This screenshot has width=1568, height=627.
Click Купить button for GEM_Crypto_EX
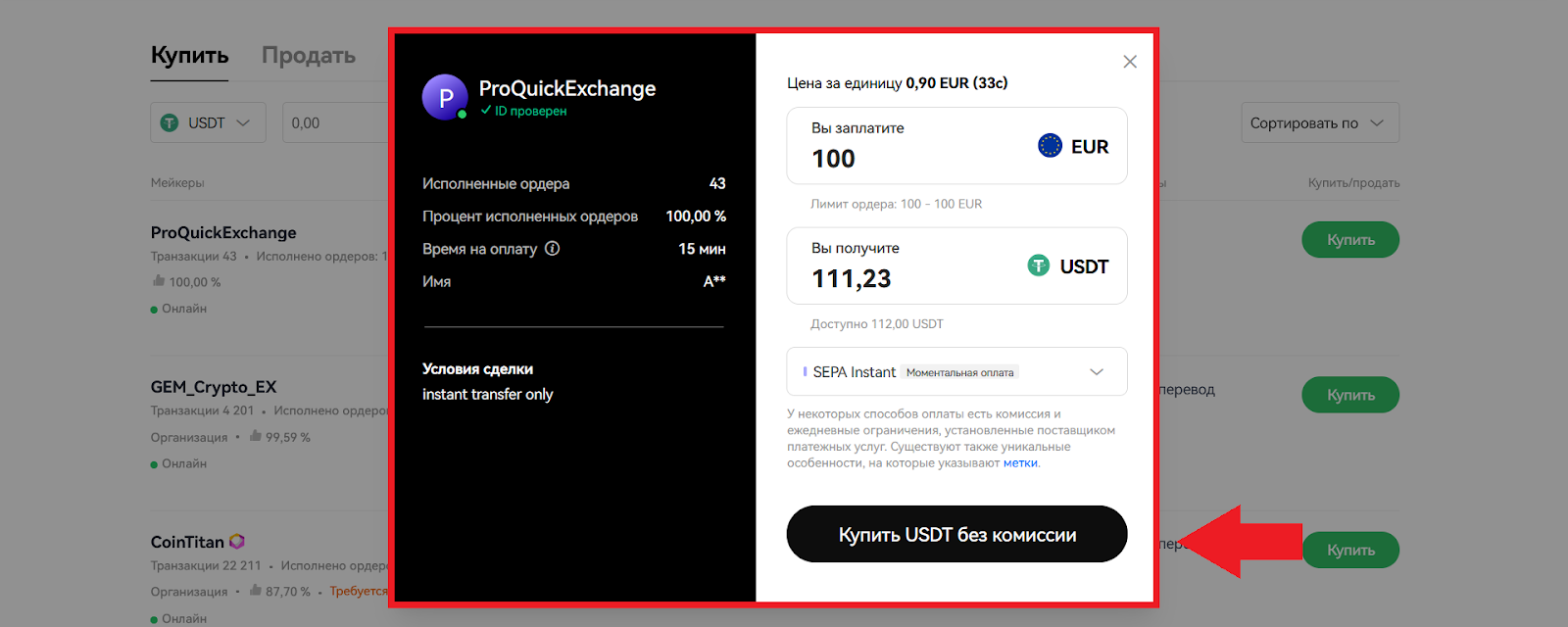point(1349,395)
